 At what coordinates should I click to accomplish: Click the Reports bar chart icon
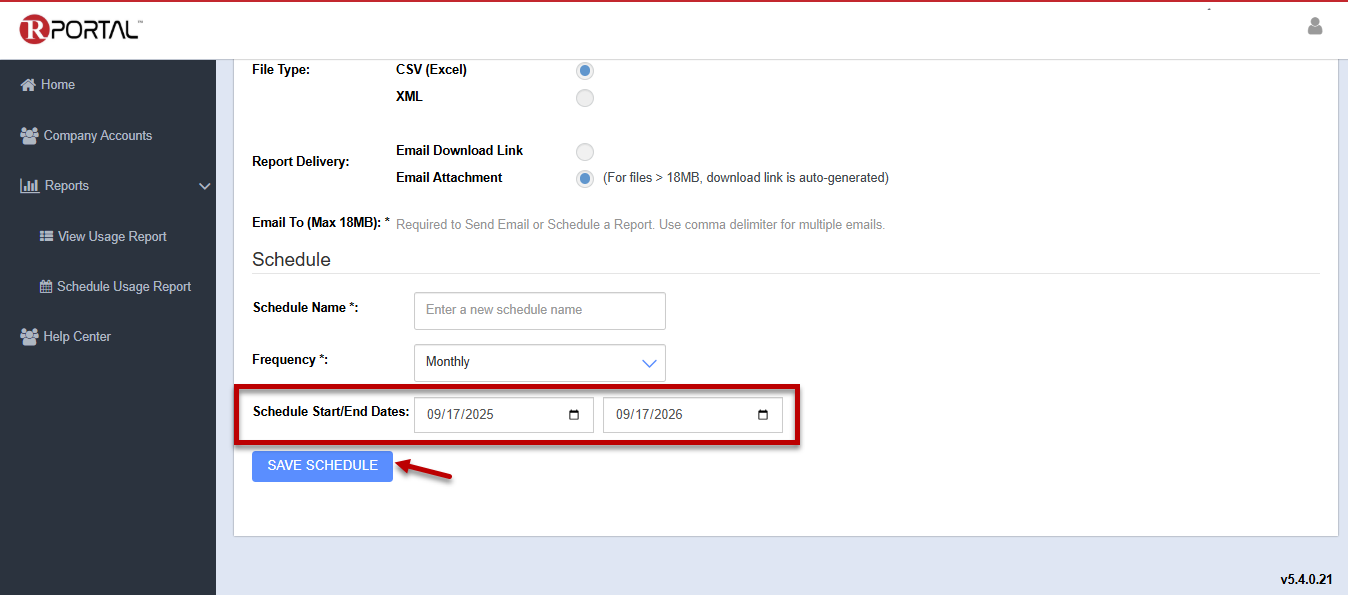29,186
